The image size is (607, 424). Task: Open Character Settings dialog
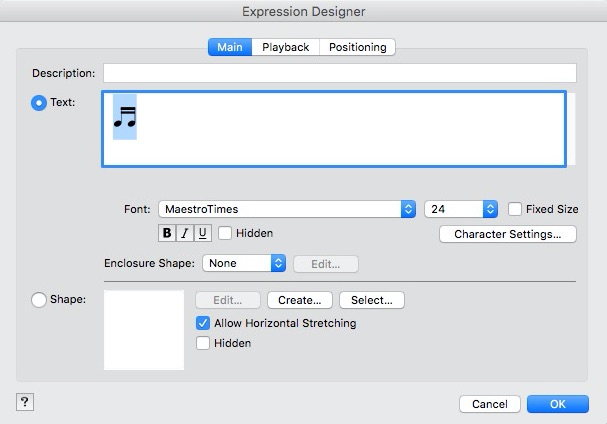[508, 234]
